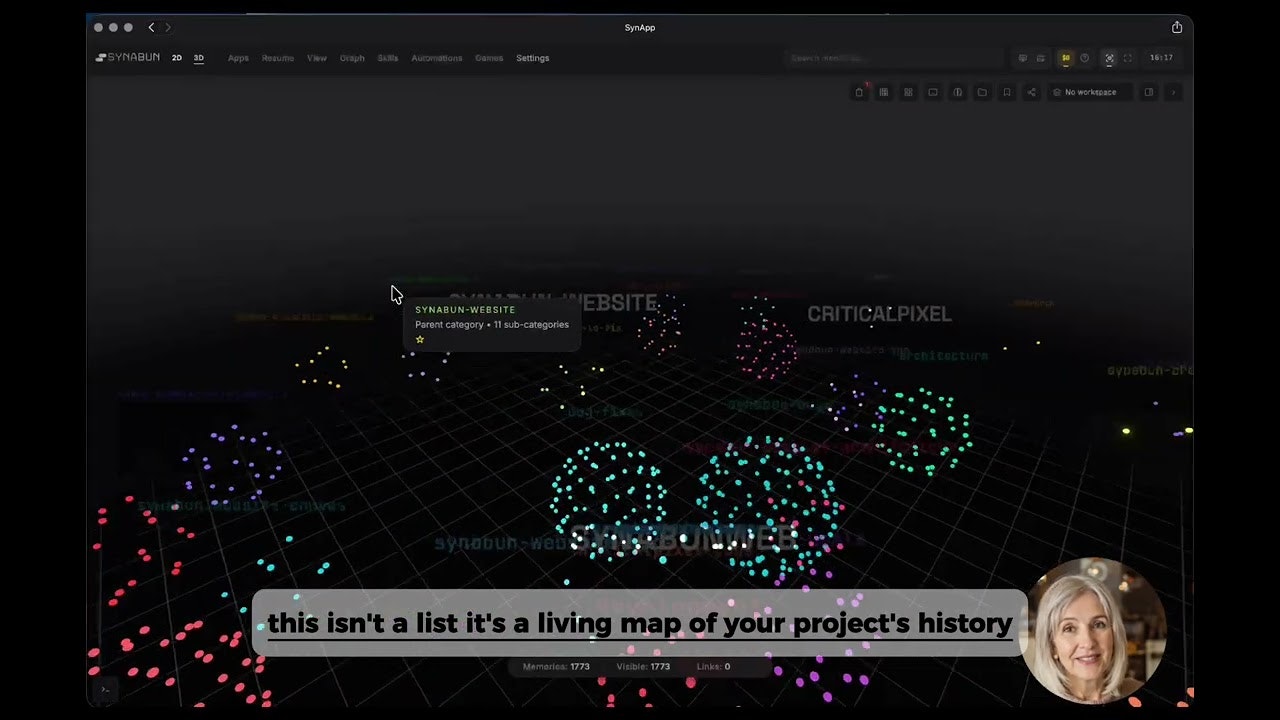Open the Settings menu
This screenshot has height=720, width=1280.
pos(533,58)
